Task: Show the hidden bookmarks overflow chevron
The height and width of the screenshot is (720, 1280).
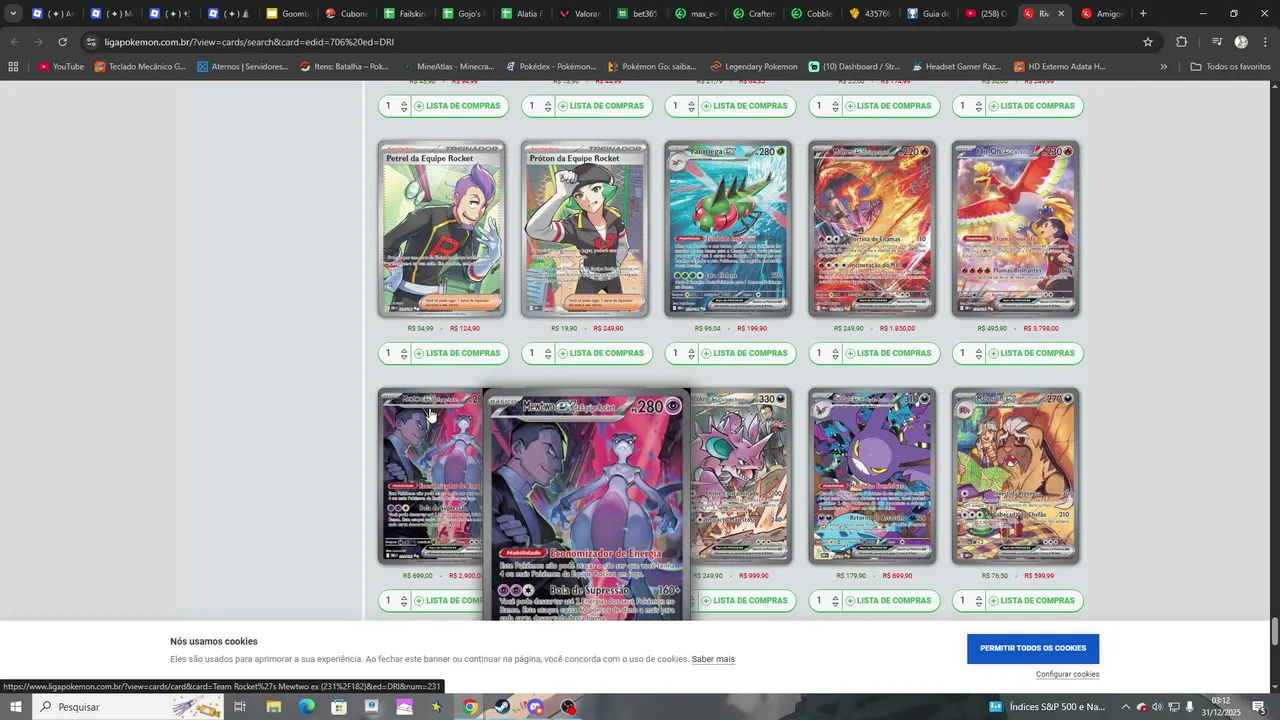Action: (1163, 67)
